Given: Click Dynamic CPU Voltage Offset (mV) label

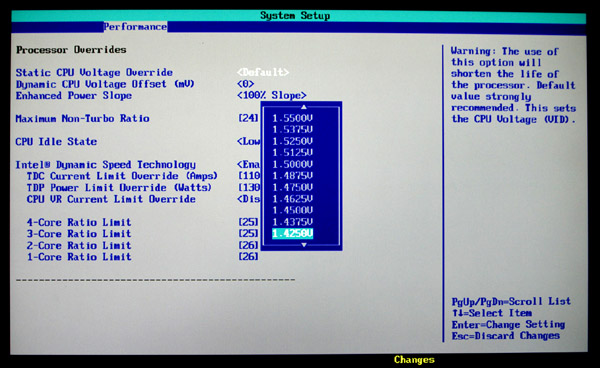Looking at the screenshot, I should tap(105, 84).
